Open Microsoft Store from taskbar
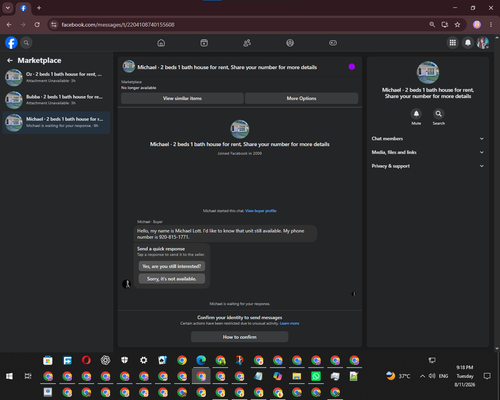The image size is (500, 400). pyautogui.click(x=48, y=360)
